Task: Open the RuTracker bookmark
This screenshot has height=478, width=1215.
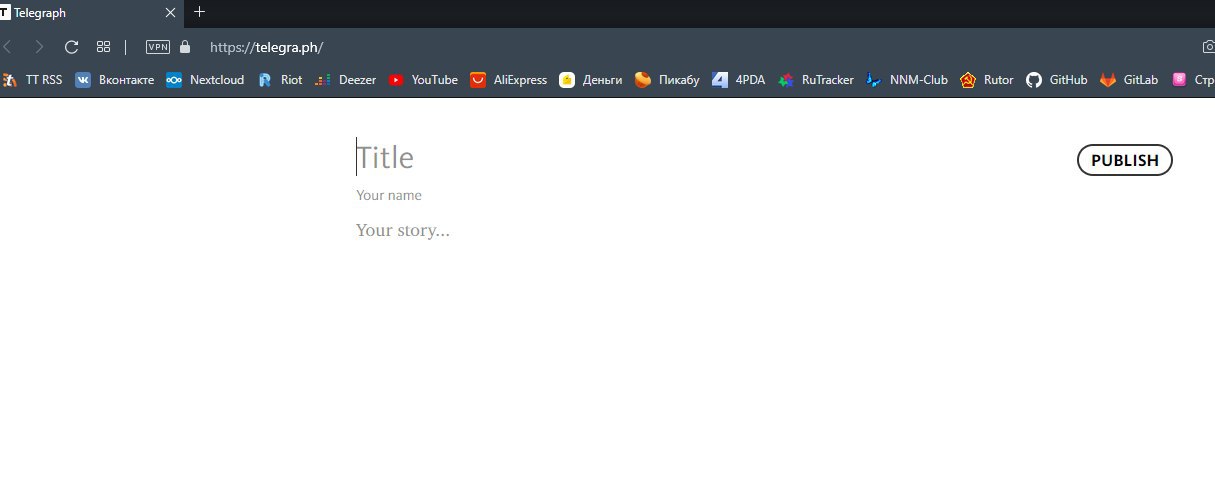Action: 816,80
